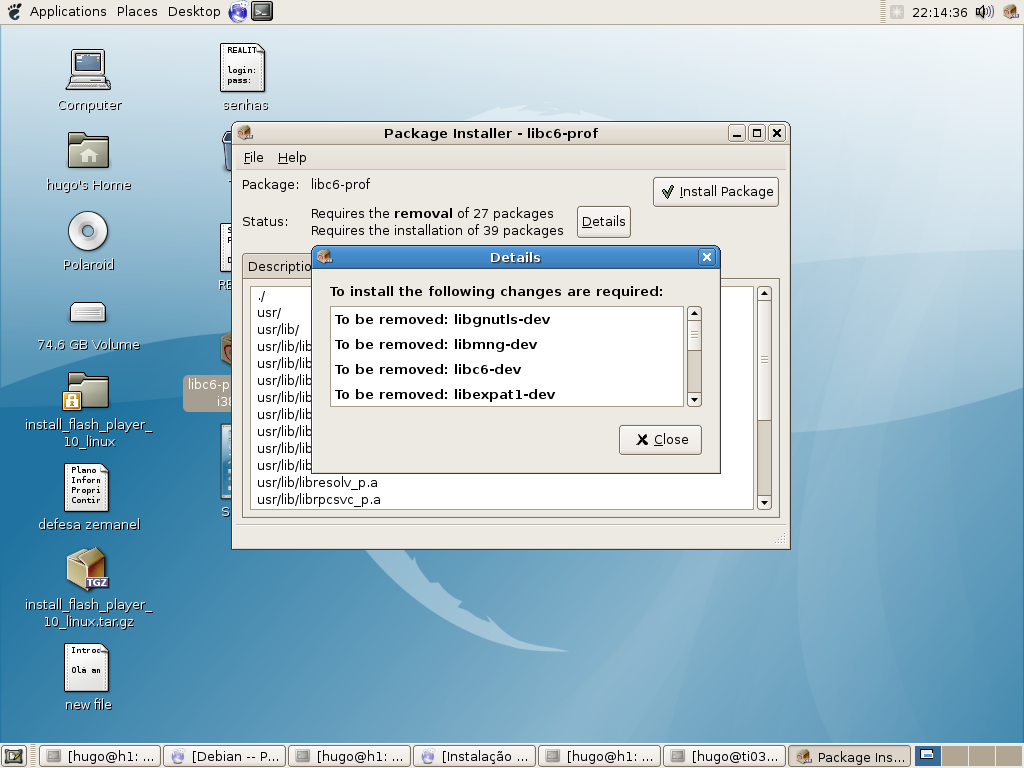This screenshot has width=1024, height=768.
Task: Open the File menu in Package Installer
Action: point(253,157)
